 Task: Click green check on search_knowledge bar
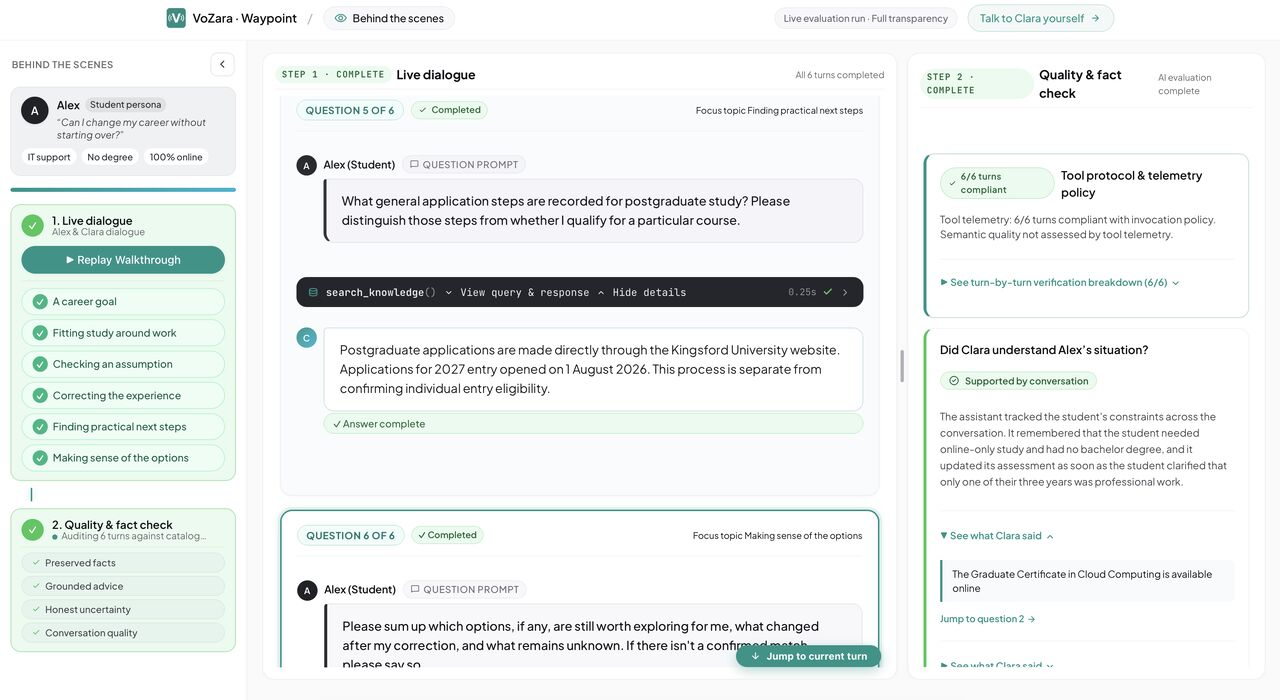(x=828, y=292)
